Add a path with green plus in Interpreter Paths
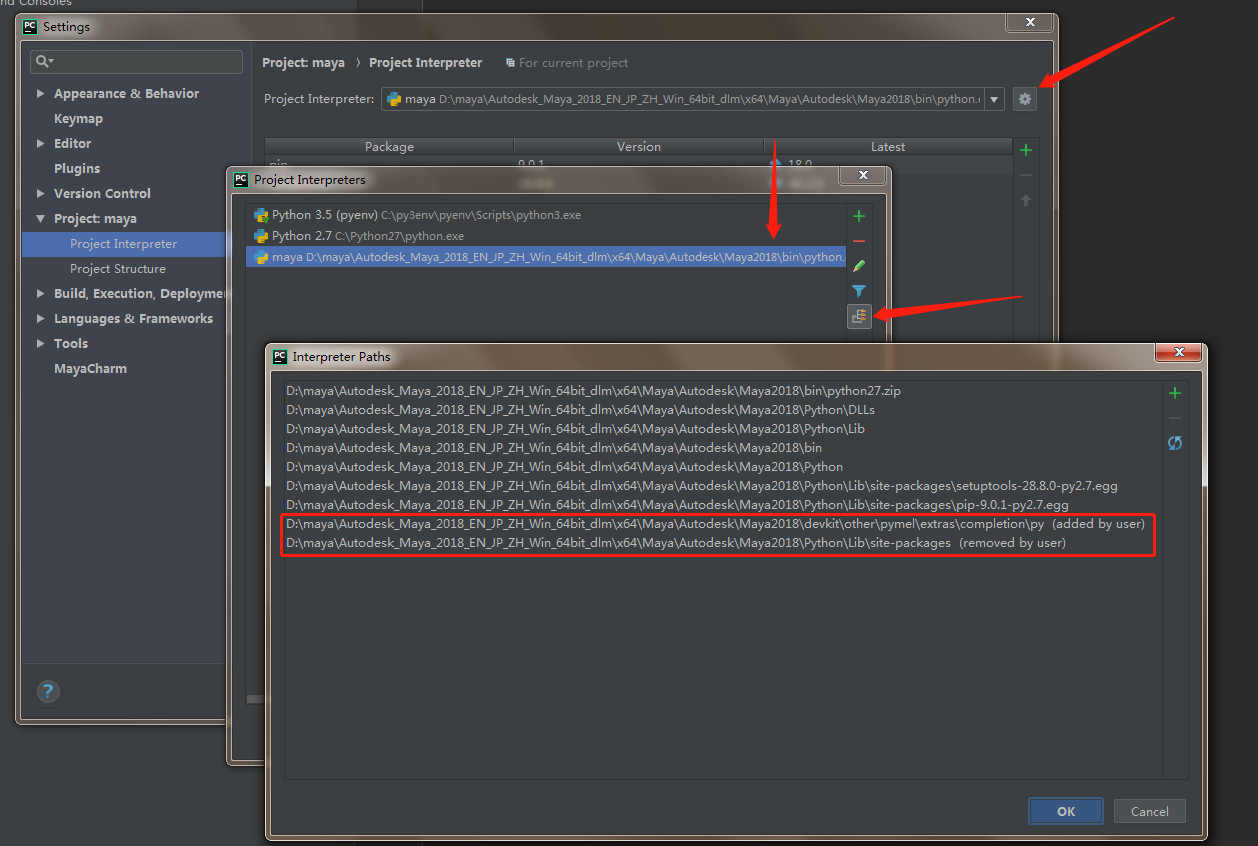The width and height of the screenshot is (1258, 846). [1175, 393]
